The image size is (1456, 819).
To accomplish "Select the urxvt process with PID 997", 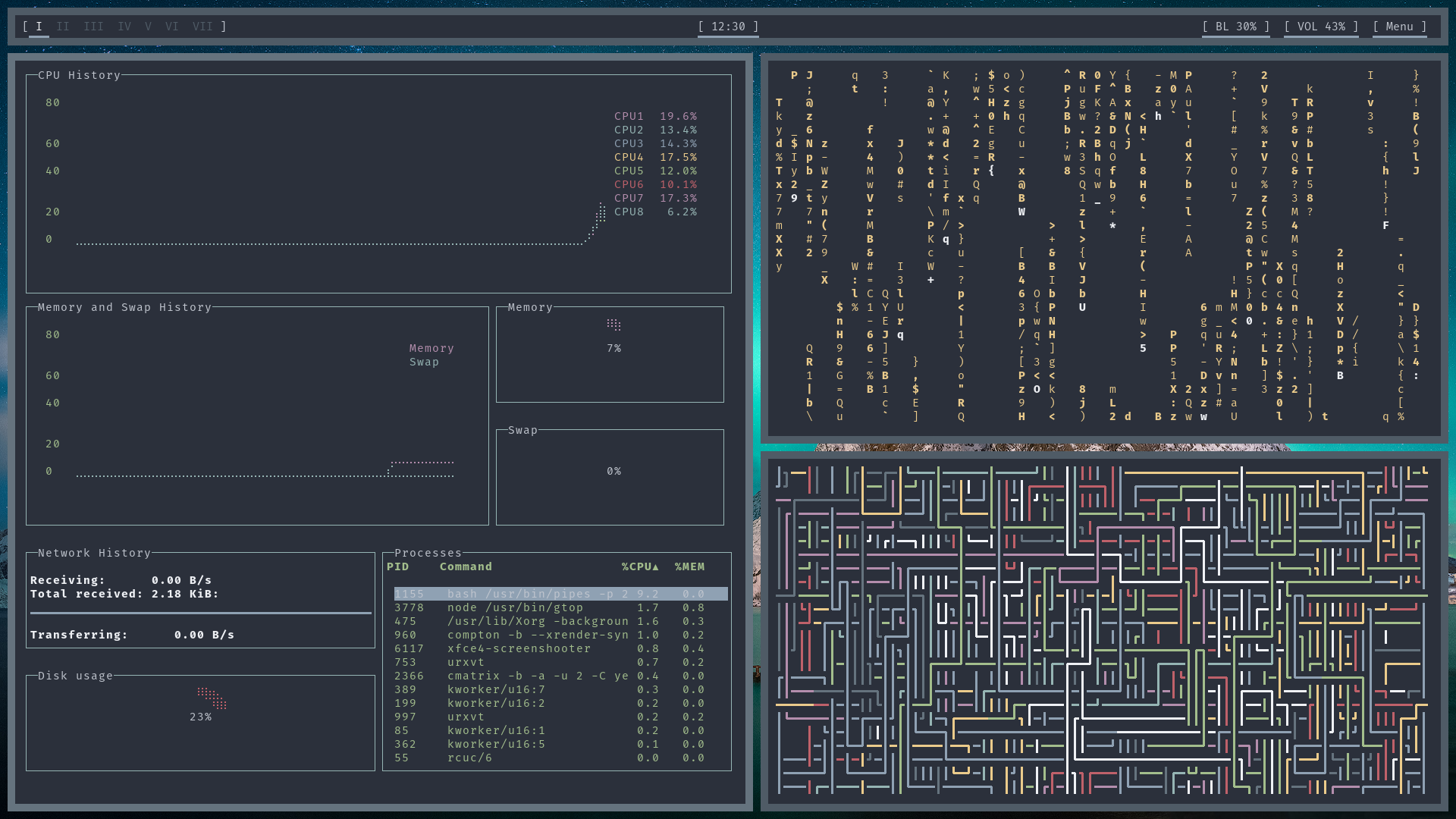I will [560, 717].
